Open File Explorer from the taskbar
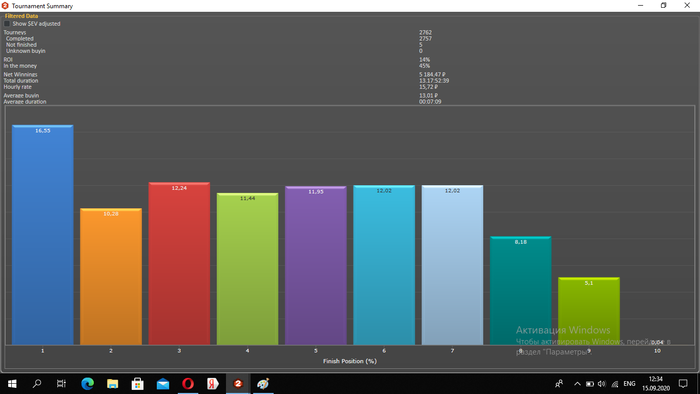This screenshot has height=394, width=700. click(x=112, y=384)
